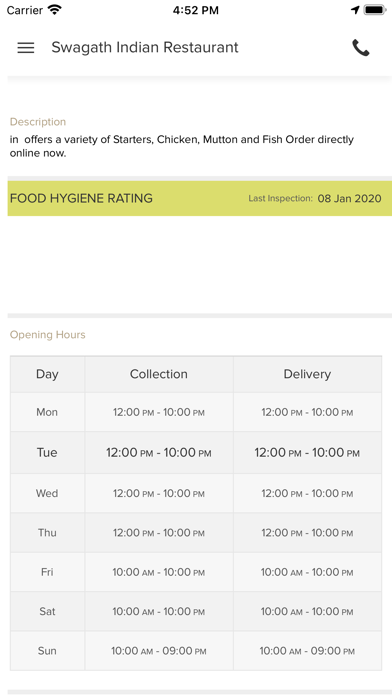The width and height of the screenshot is (392, 696).
Task: Select Sunday's collection hours cell
Action: 159,651
